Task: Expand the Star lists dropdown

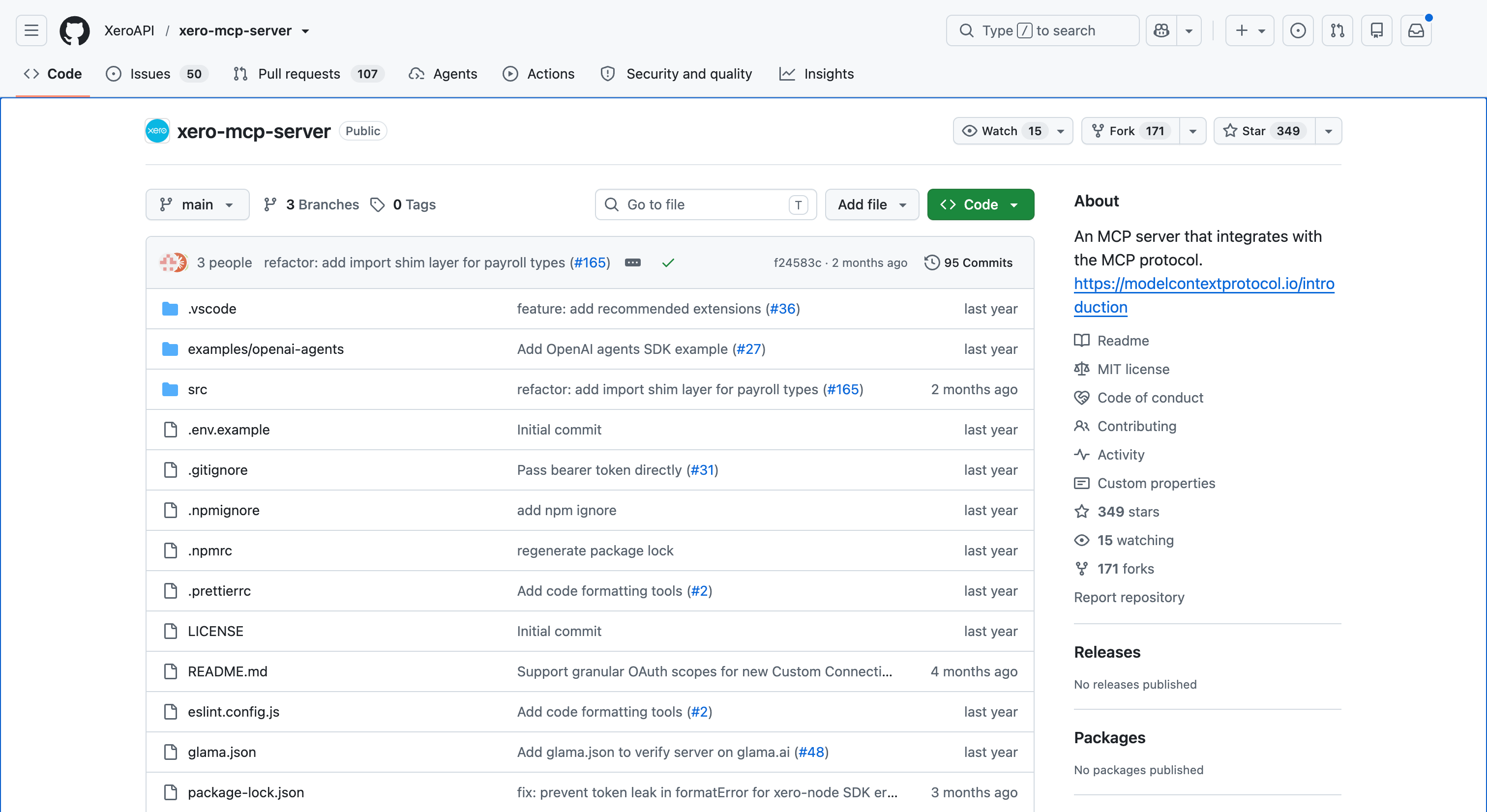Action: pos(1329,131)
